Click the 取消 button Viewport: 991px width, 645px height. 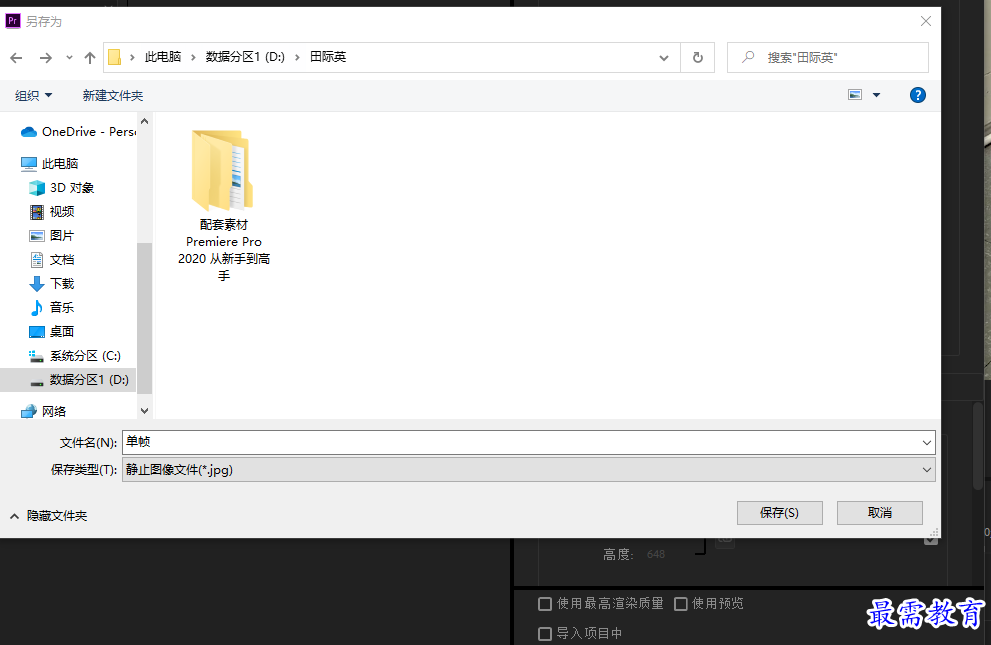click(879, 513)
